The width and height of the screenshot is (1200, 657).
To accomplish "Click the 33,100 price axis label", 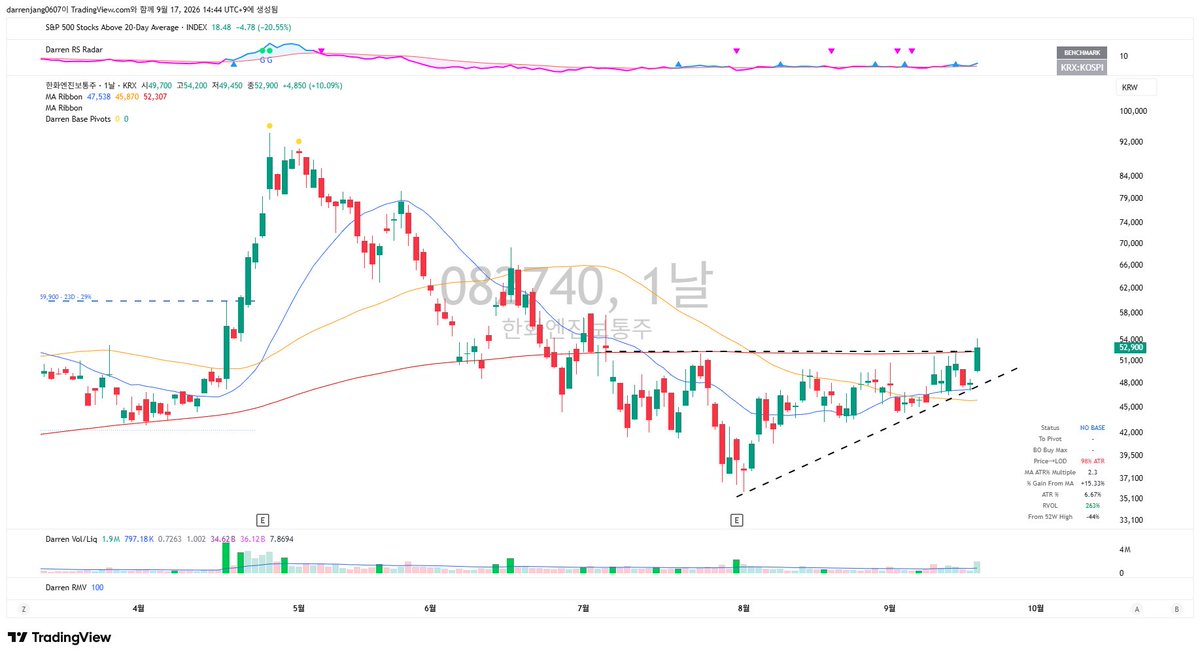I will 1133,520.
